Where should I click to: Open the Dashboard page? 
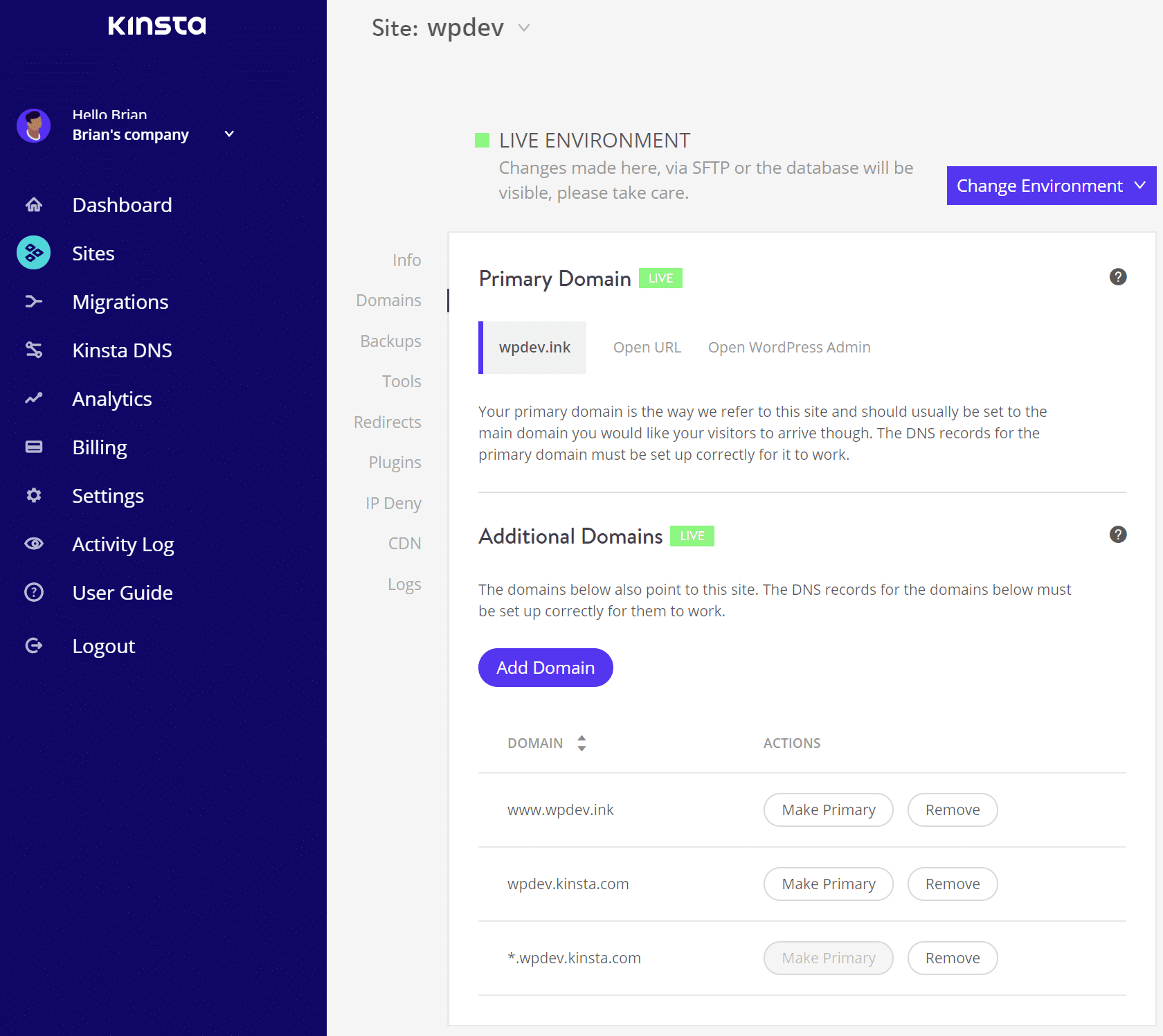click(x=122, y=205)
